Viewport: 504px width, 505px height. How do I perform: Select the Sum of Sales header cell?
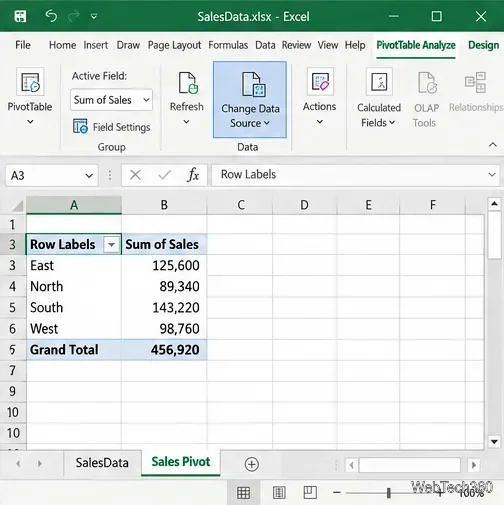coord(164,244)
